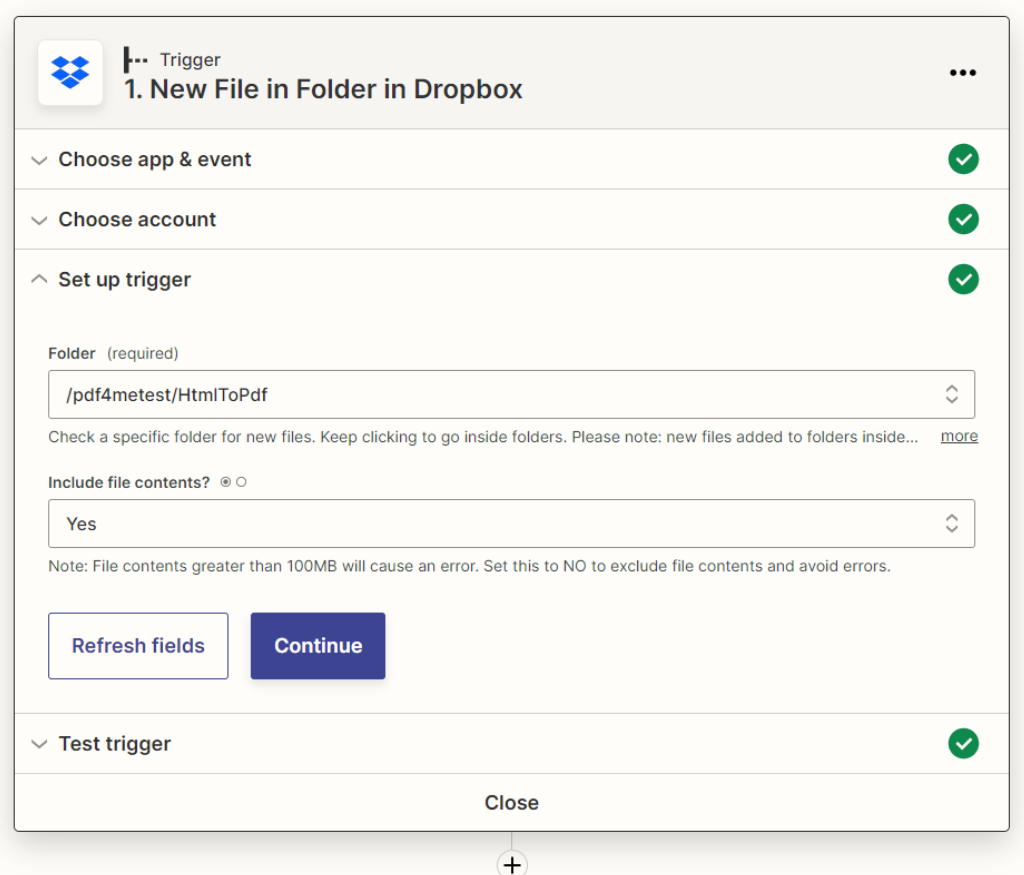
Task: Click the Include file contents? label
Action: (x=129, y=483)
